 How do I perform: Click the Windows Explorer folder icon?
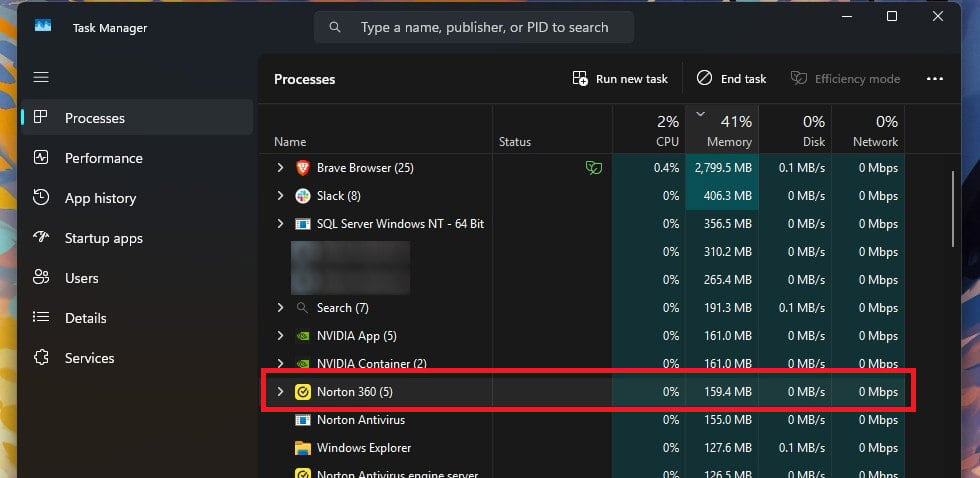click(x=302, y=448)
